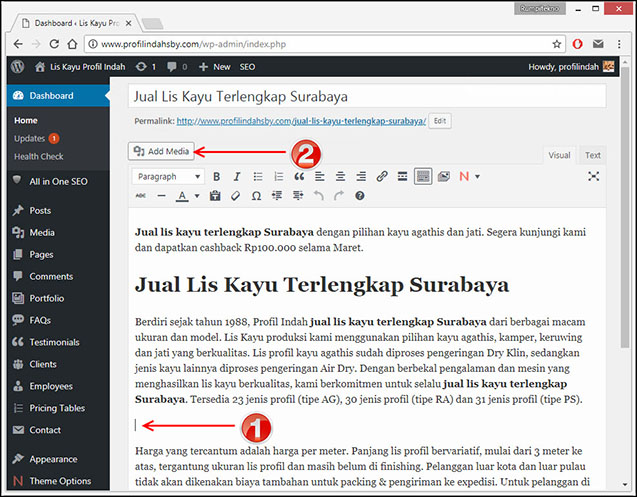Open FAQs in the sidebar
This screenshot has height=497, width=637.
click(x=58, y=320)
